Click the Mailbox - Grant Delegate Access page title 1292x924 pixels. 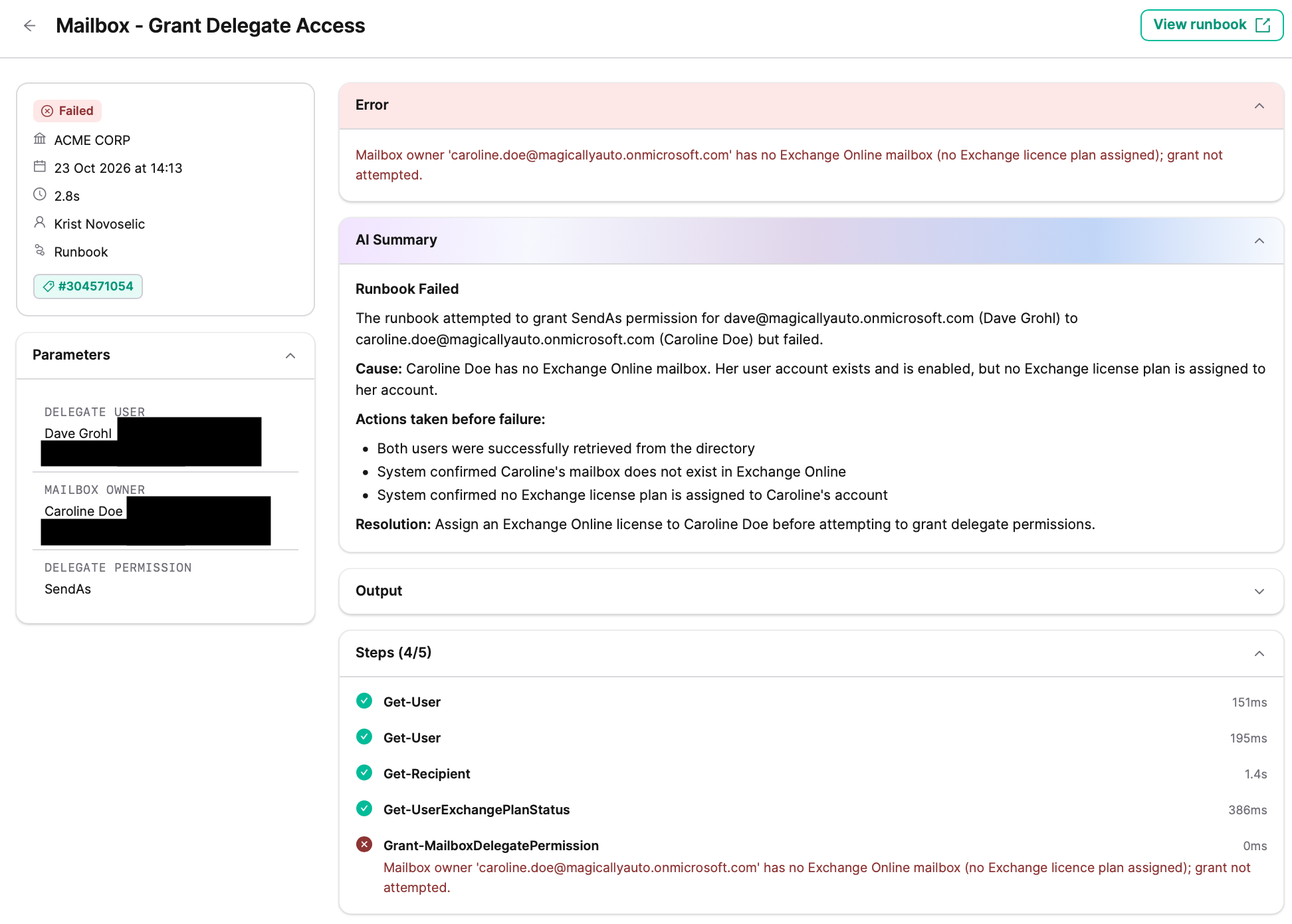tap(211, 26)
